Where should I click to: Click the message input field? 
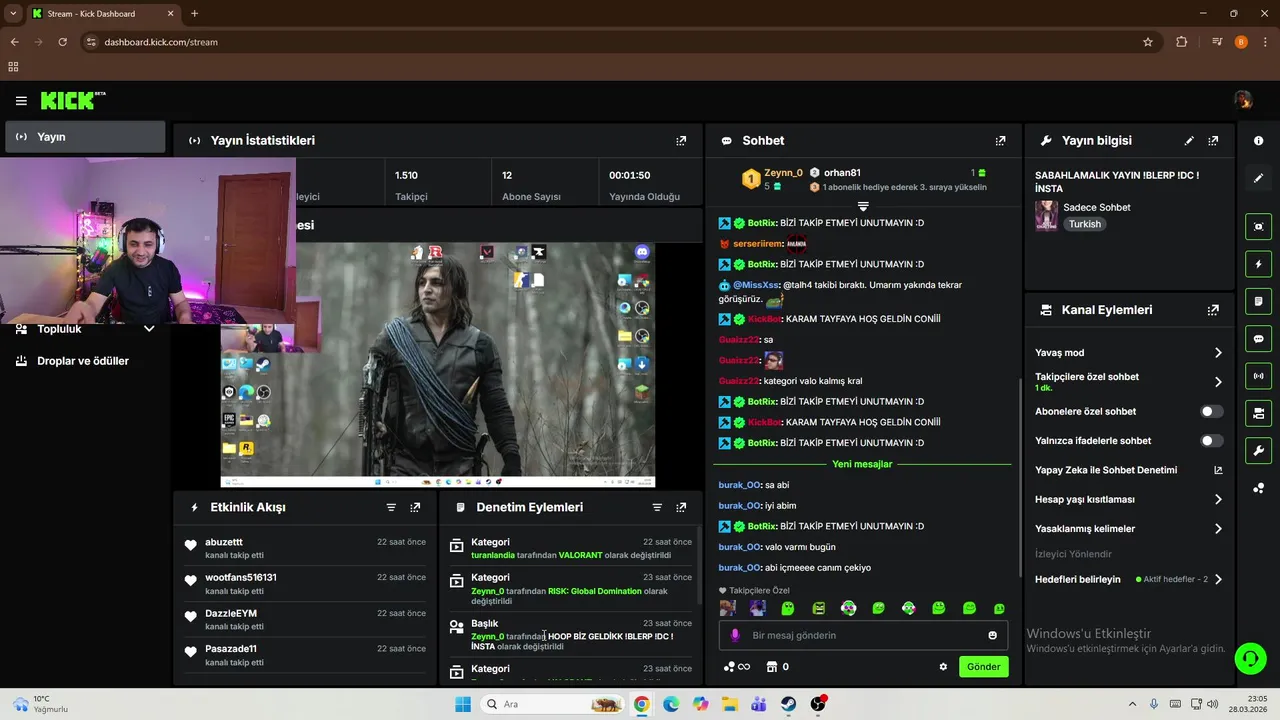click(862, 635)
